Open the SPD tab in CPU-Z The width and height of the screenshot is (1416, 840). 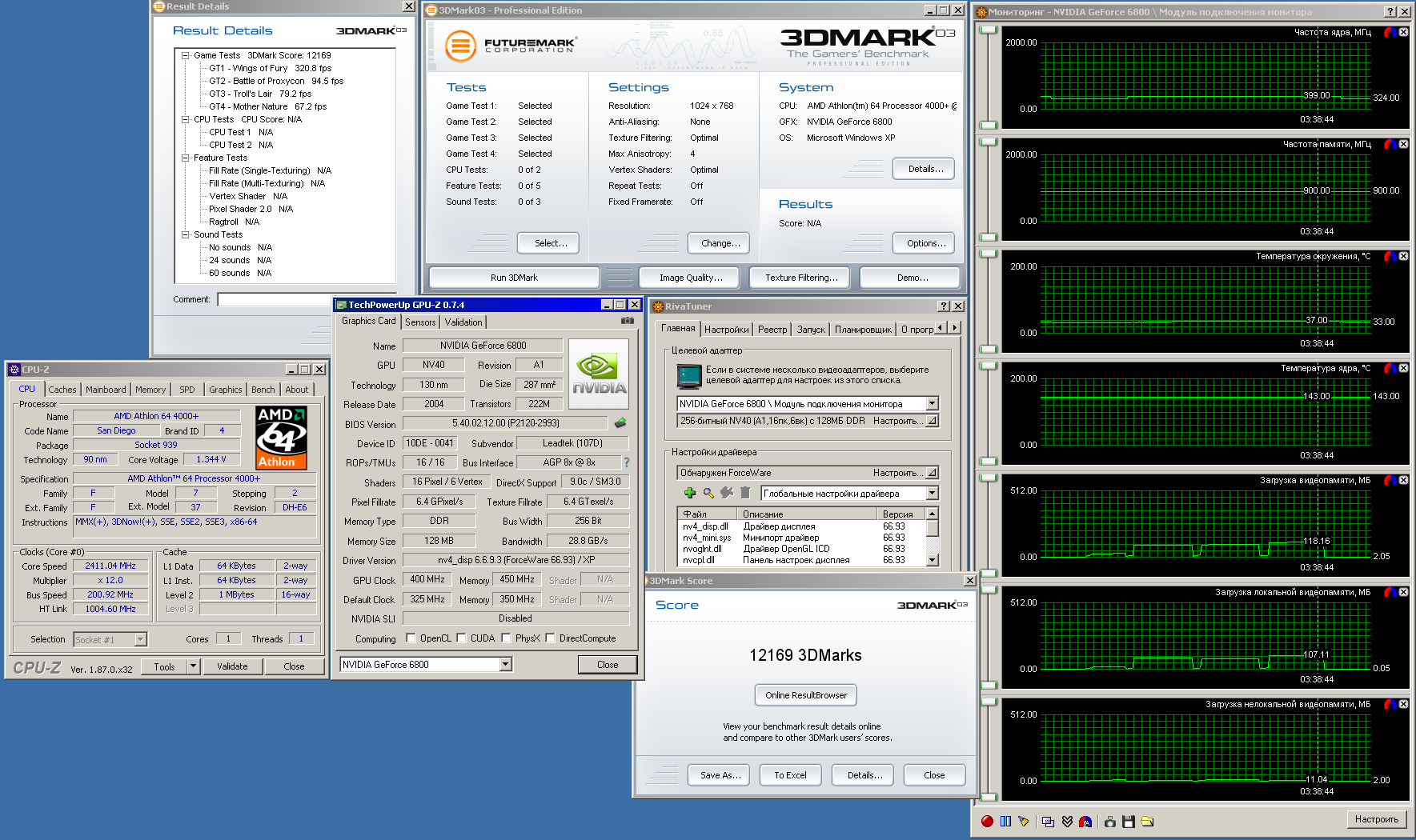(x=187, y=390)
